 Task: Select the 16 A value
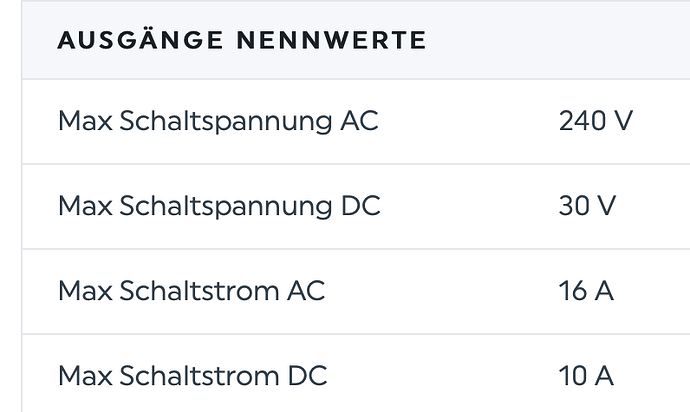(587, 292)
